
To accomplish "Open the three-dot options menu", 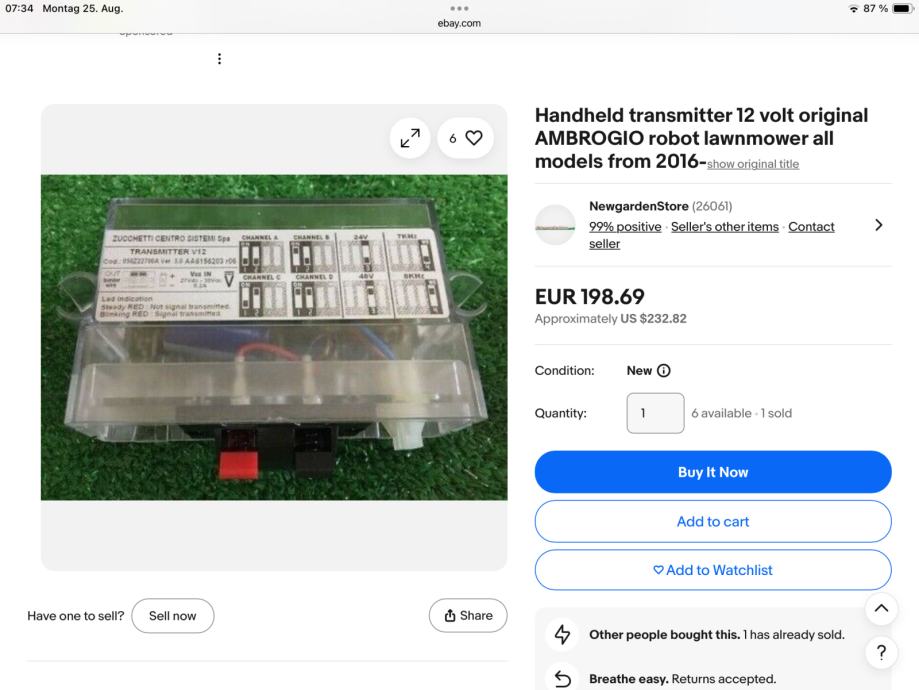I will click(219, 59).
